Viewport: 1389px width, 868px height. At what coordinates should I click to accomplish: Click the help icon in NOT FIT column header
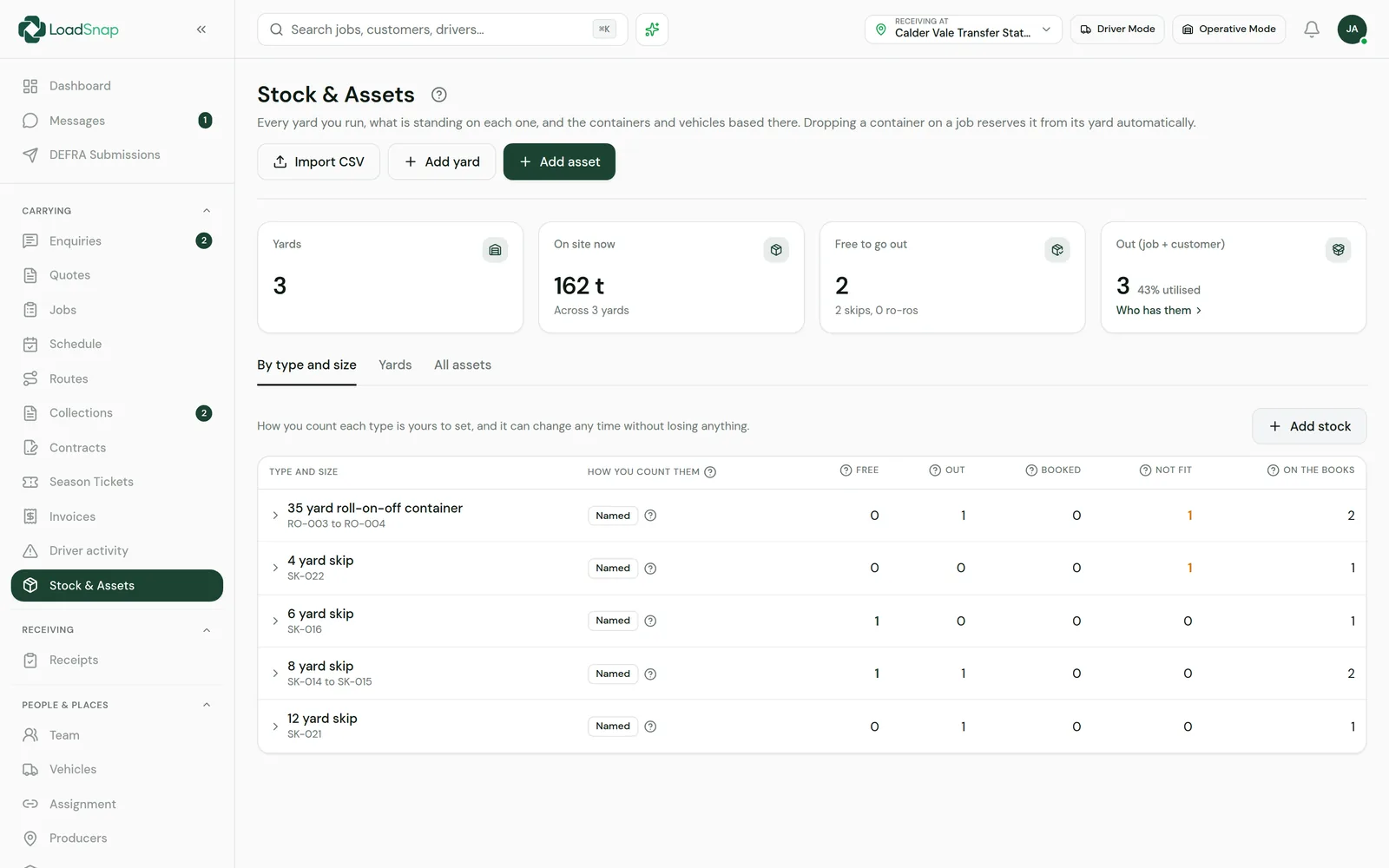pyautogui.click(x=1145, y=470)
